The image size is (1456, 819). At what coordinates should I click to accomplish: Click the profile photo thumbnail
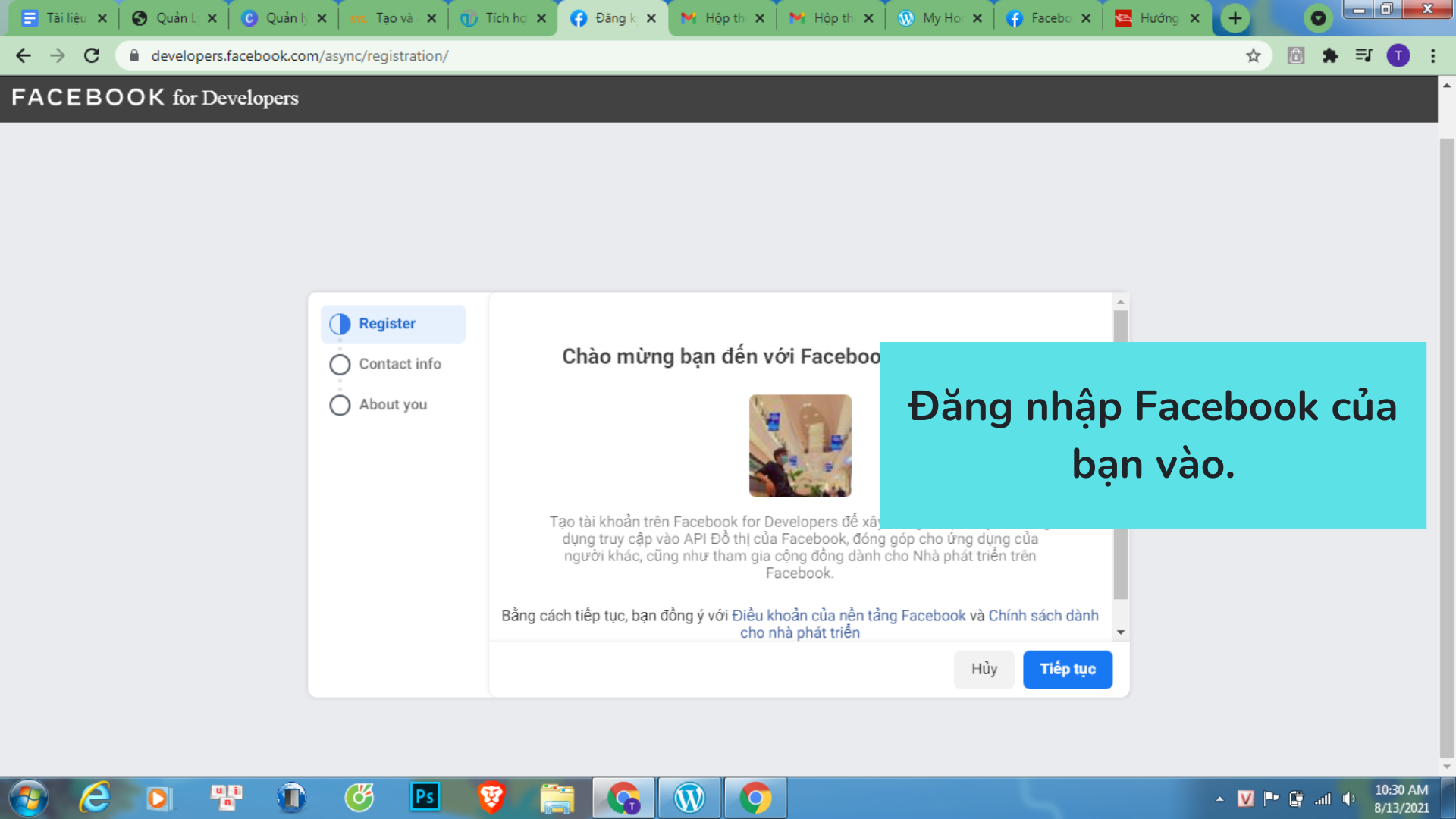click(x=800, y=446)
